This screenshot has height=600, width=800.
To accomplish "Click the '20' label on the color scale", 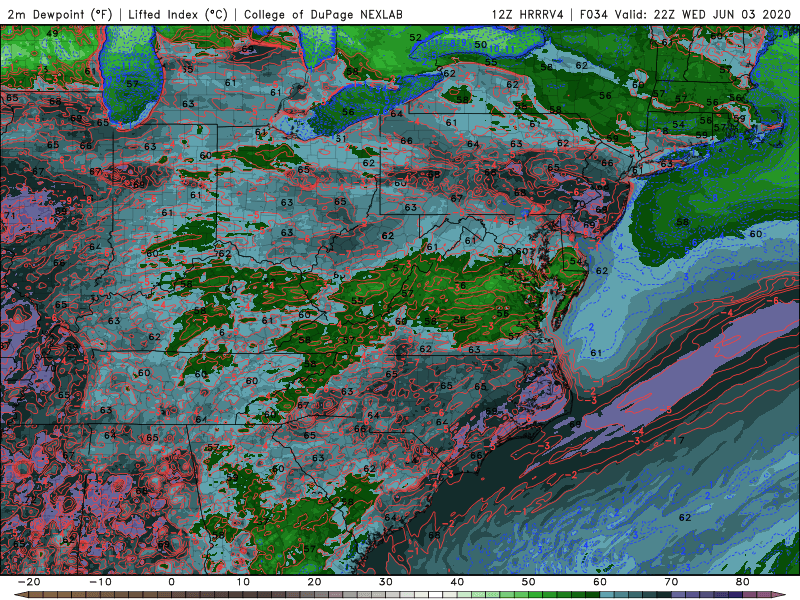I will point(314,582).
